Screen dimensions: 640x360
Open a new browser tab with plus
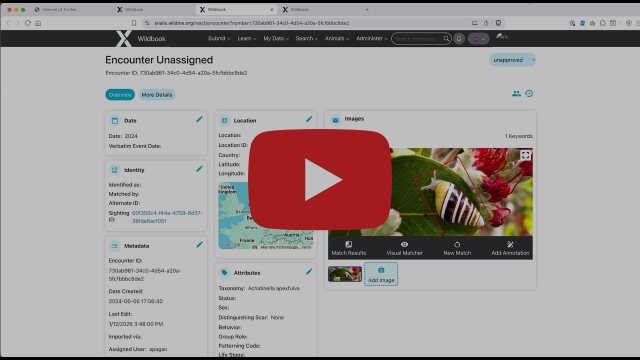(367, 9)
